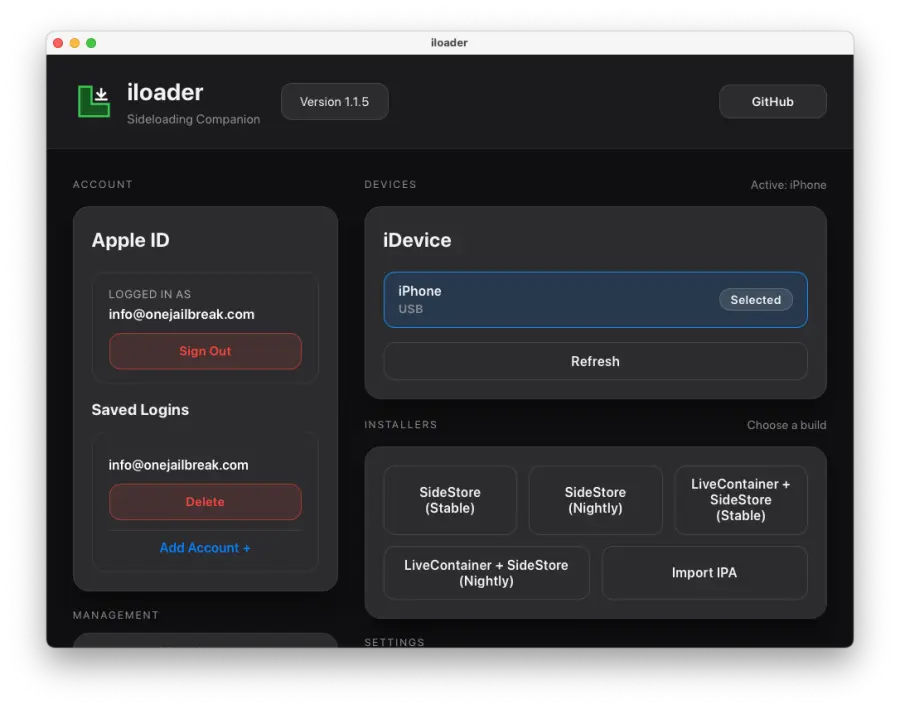This screenshot has width=900, height=709.
Task: Click Import IPA button
Action: pos(704,573)
